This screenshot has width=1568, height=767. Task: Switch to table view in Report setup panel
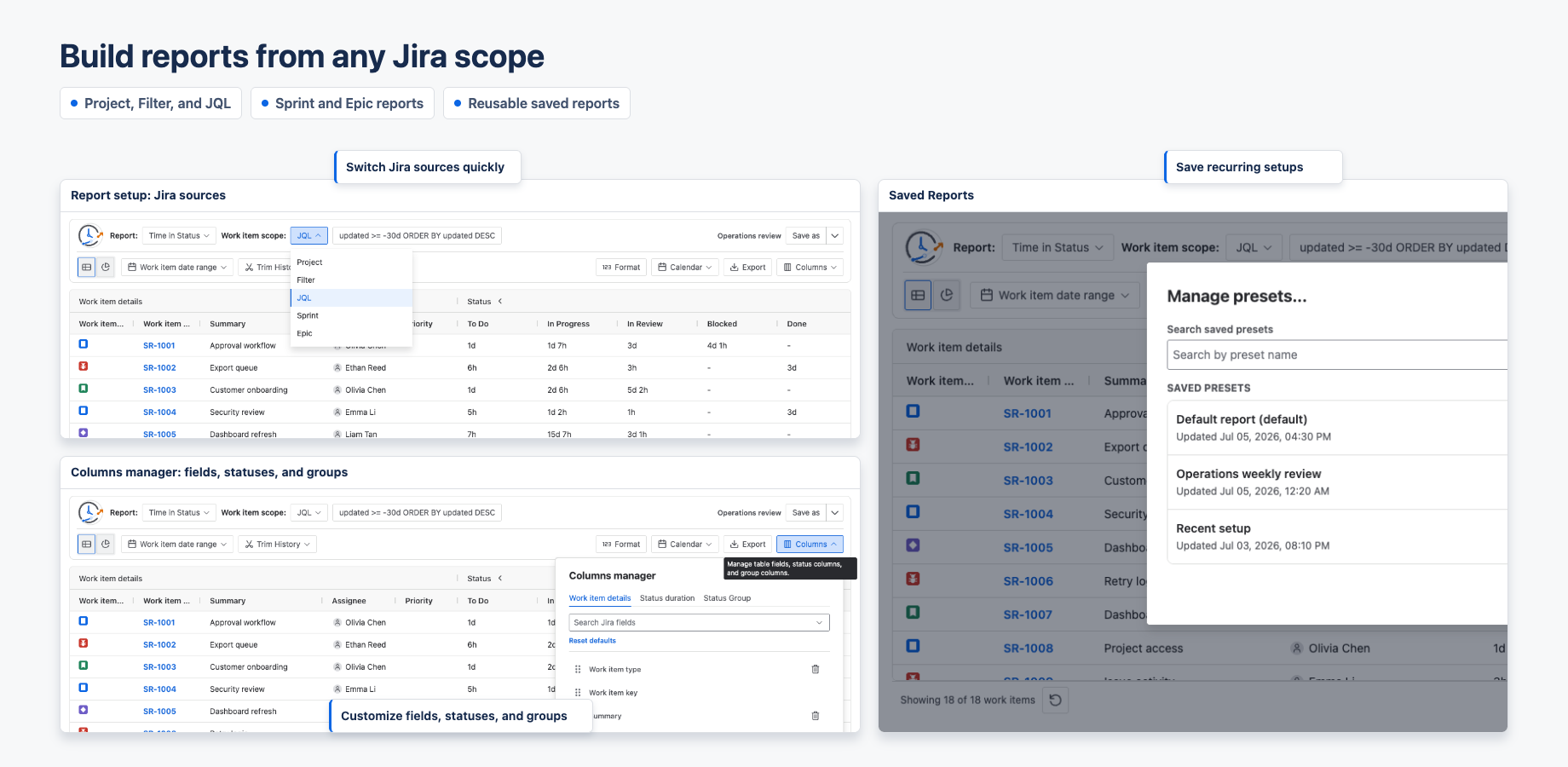[x=87, y=268]
